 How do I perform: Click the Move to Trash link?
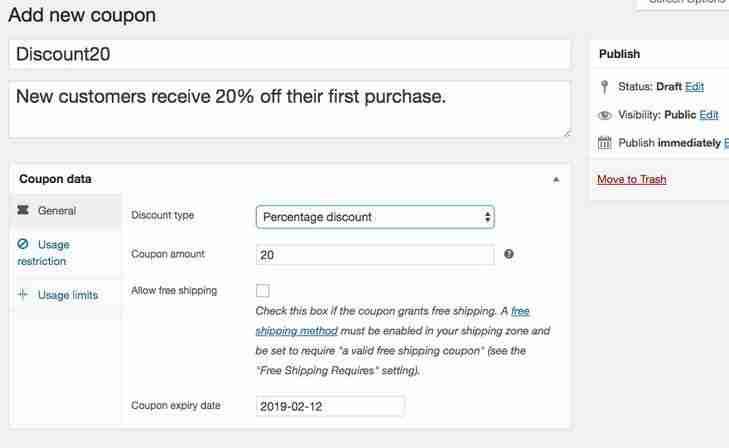[632, 179]
